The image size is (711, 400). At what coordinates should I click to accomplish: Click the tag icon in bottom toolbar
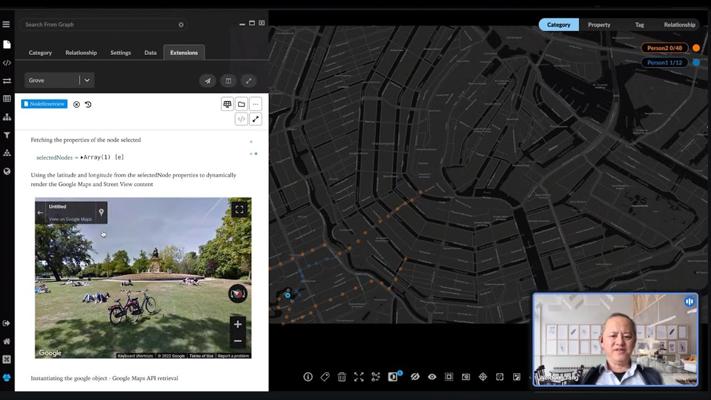325,377
